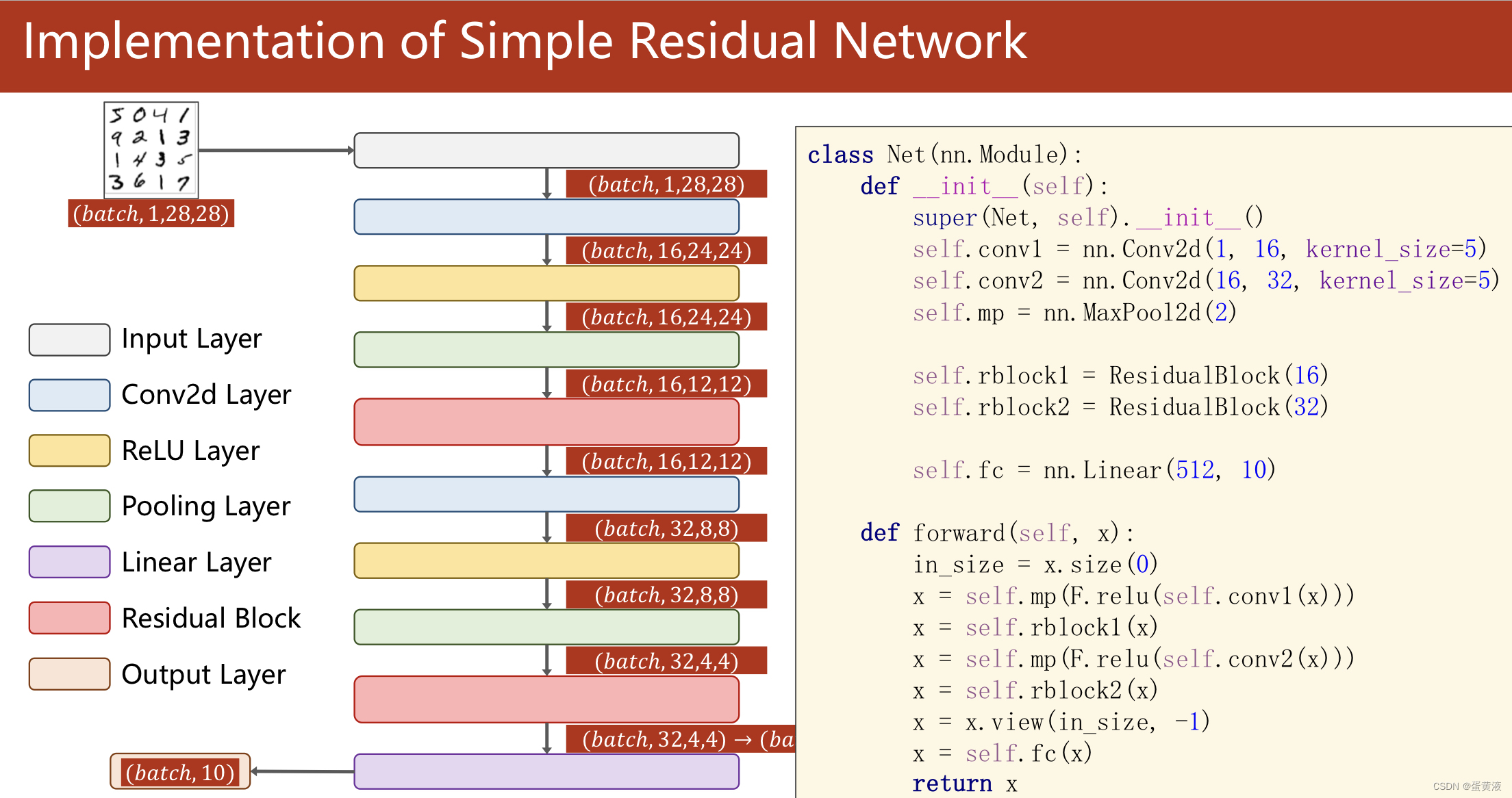Click the self.rblock1 = ResidualBlock(16) line
Viewport: 1512px width, 798px height.
point(1120,376)
